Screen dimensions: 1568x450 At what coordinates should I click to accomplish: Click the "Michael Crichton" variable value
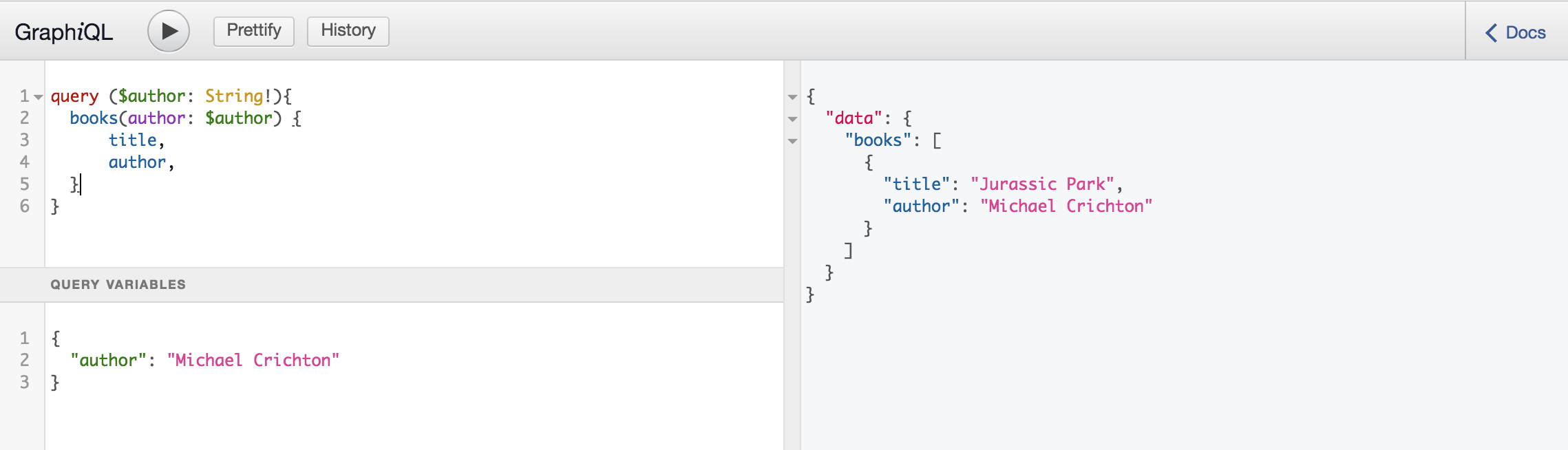[253, 361]
